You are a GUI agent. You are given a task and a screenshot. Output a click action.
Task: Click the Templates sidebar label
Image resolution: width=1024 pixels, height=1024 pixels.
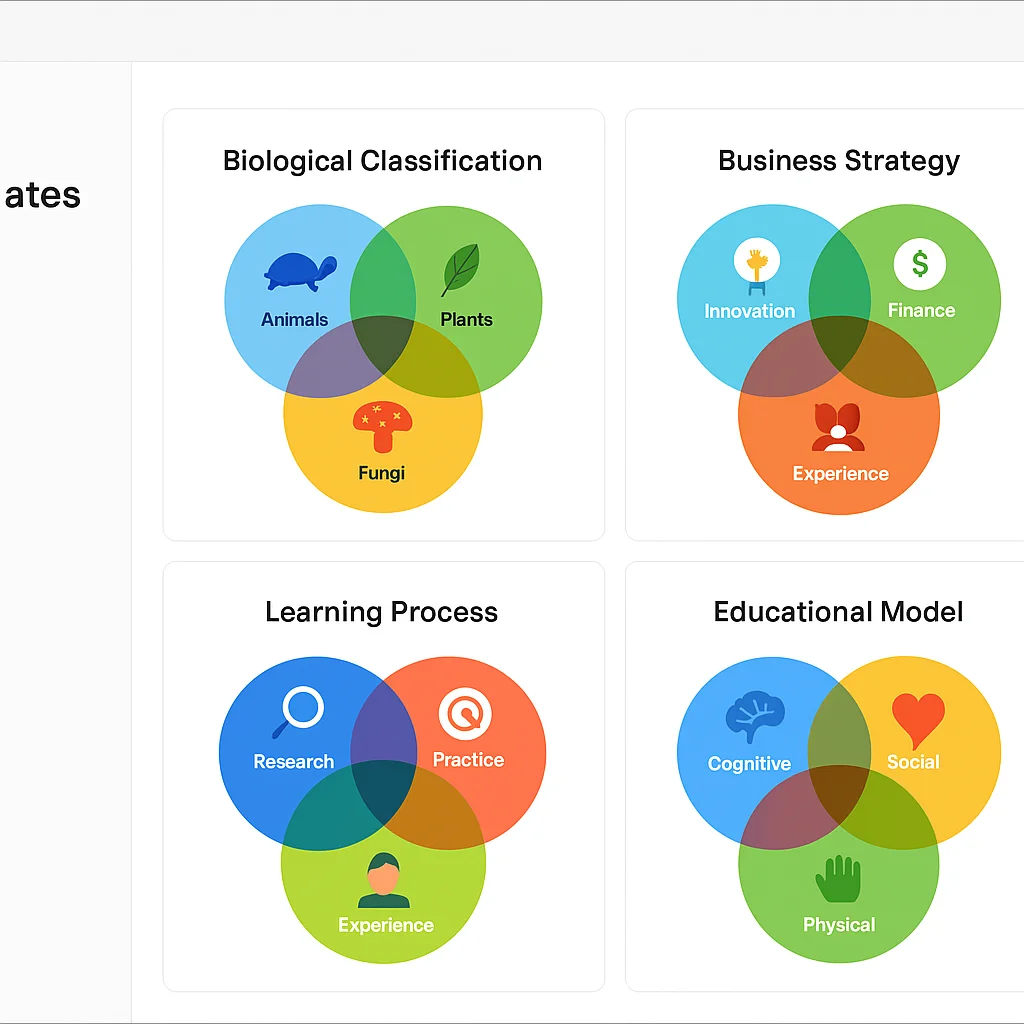click(x=42, y=196)
